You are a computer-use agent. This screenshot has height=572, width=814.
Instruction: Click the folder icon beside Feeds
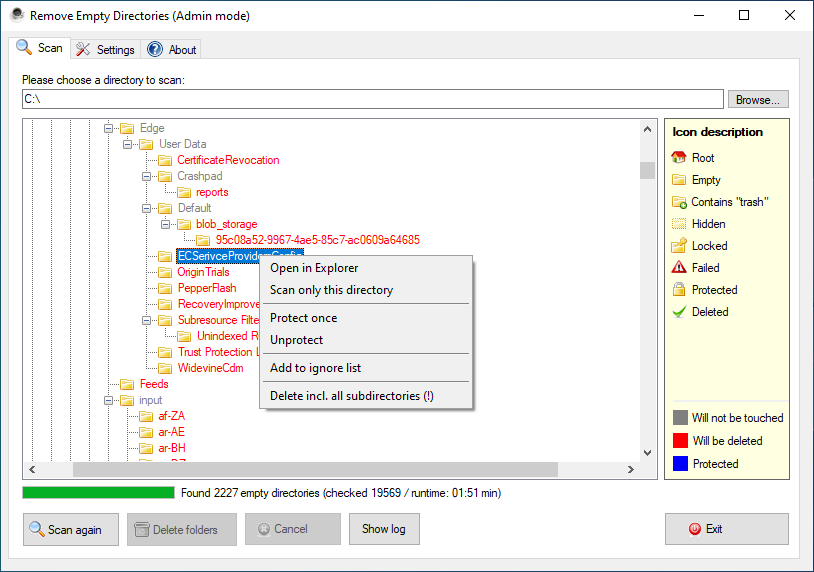(x=127, y=384)
